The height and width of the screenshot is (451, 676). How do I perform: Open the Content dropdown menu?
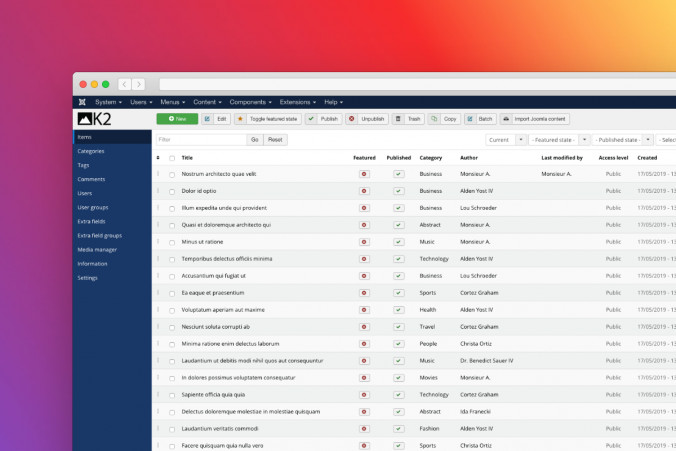point(207,102)
